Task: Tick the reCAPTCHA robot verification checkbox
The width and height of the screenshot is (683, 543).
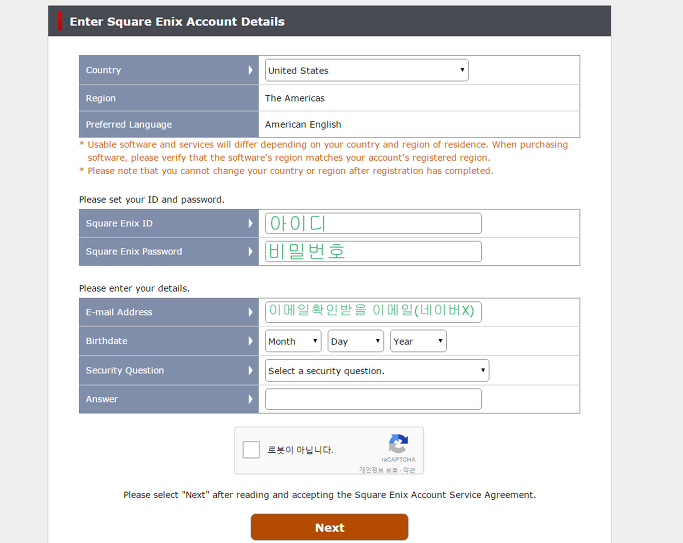Action: click(251, 450)
